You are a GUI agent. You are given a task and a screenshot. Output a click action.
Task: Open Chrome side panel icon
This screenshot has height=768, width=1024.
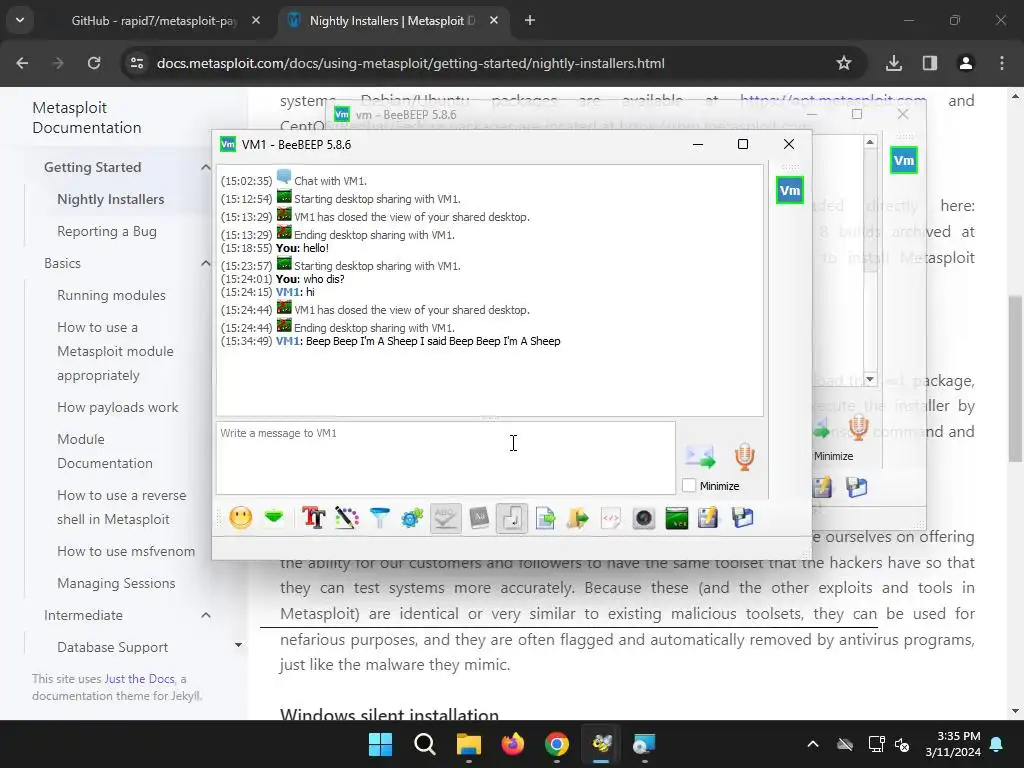coord(930,63)
